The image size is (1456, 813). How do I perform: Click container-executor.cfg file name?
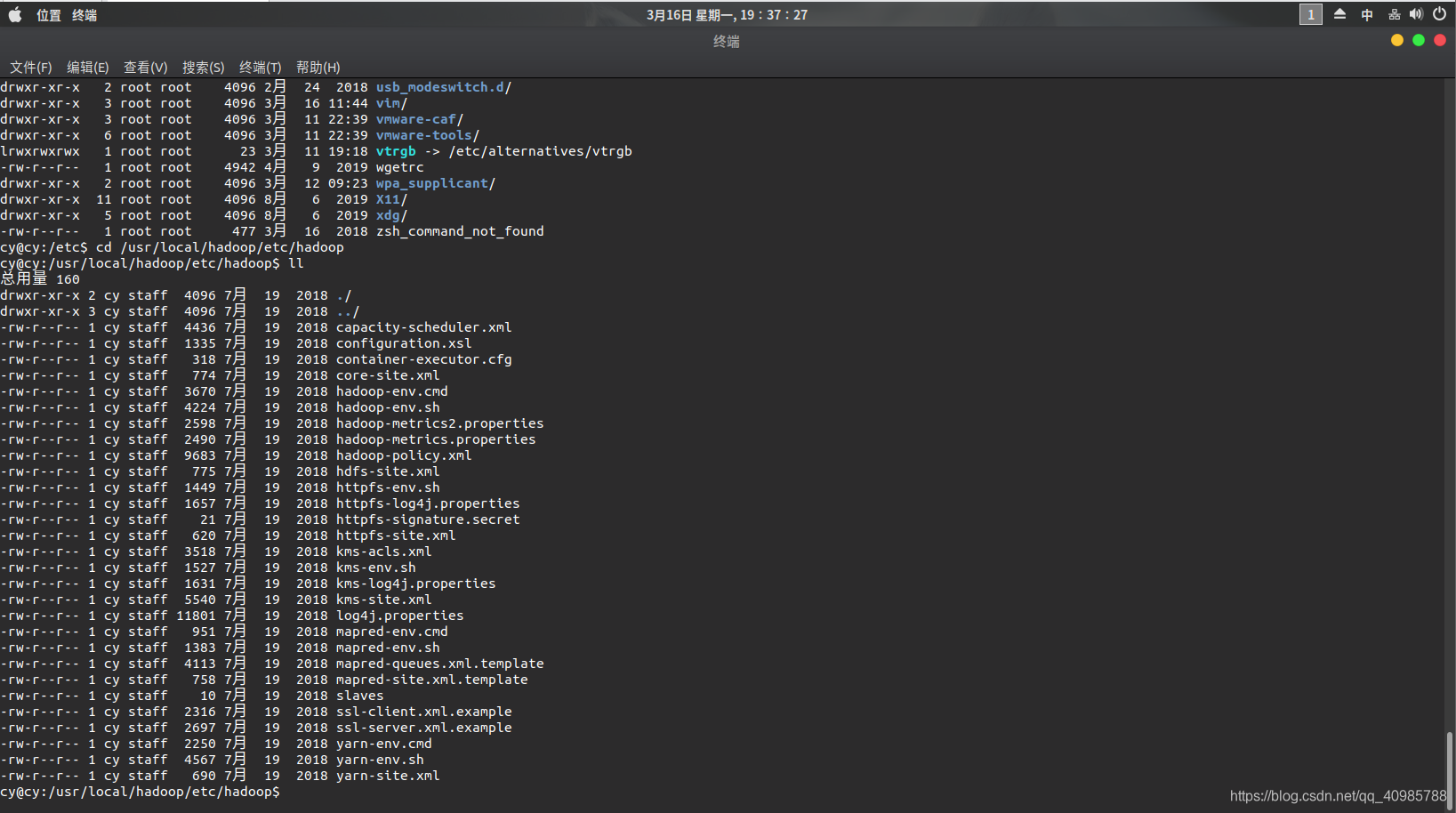[424, 359]
